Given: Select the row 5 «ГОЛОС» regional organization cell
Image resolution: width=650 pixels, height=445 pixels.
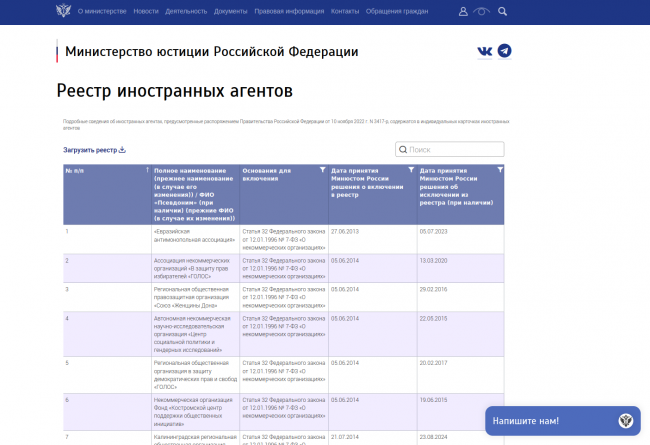Looking at the screenshot, I should pos(195,375).
